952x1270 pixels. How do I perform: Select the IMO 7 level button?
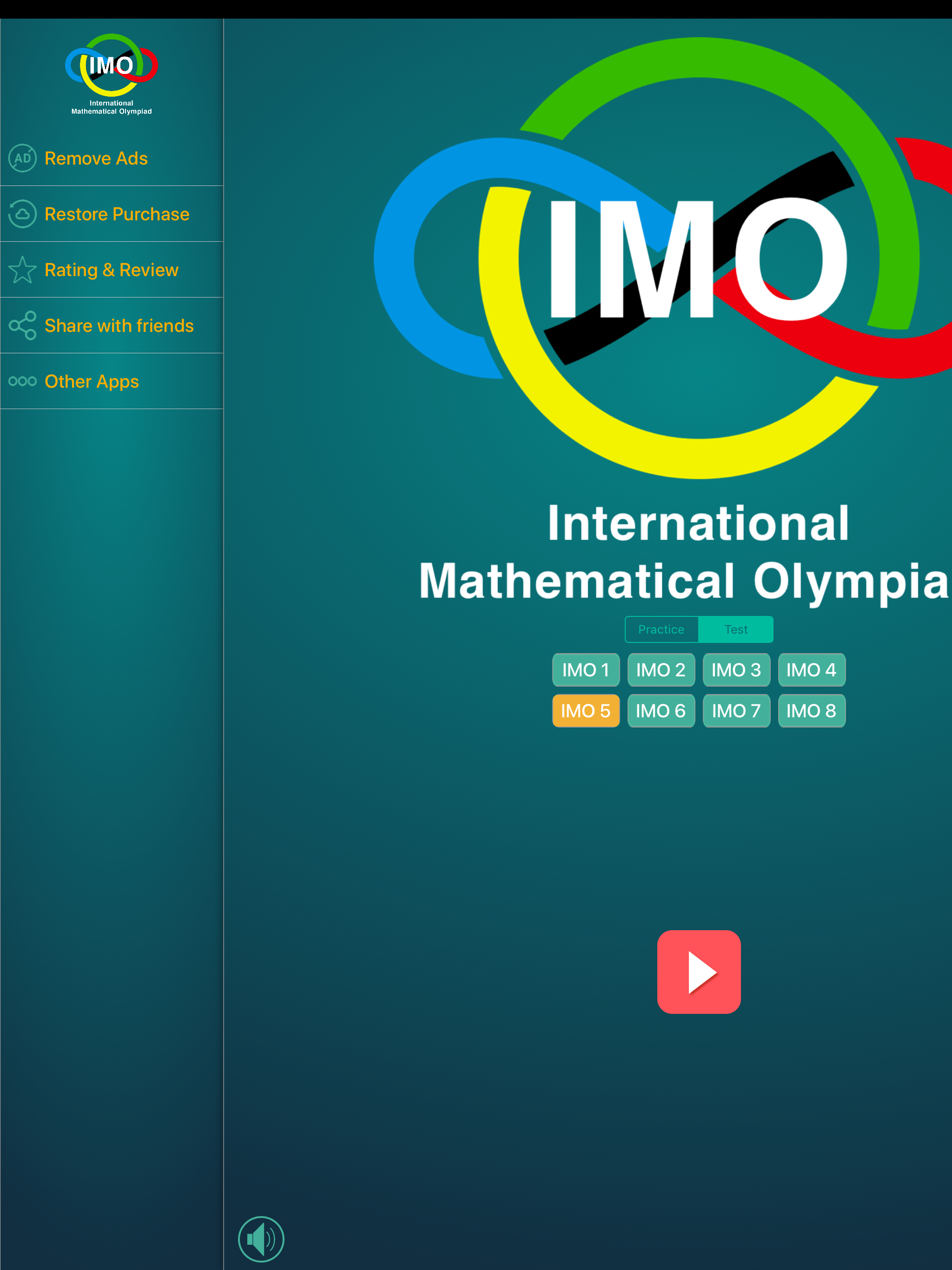pyautogui.click(x=736, y=711)
